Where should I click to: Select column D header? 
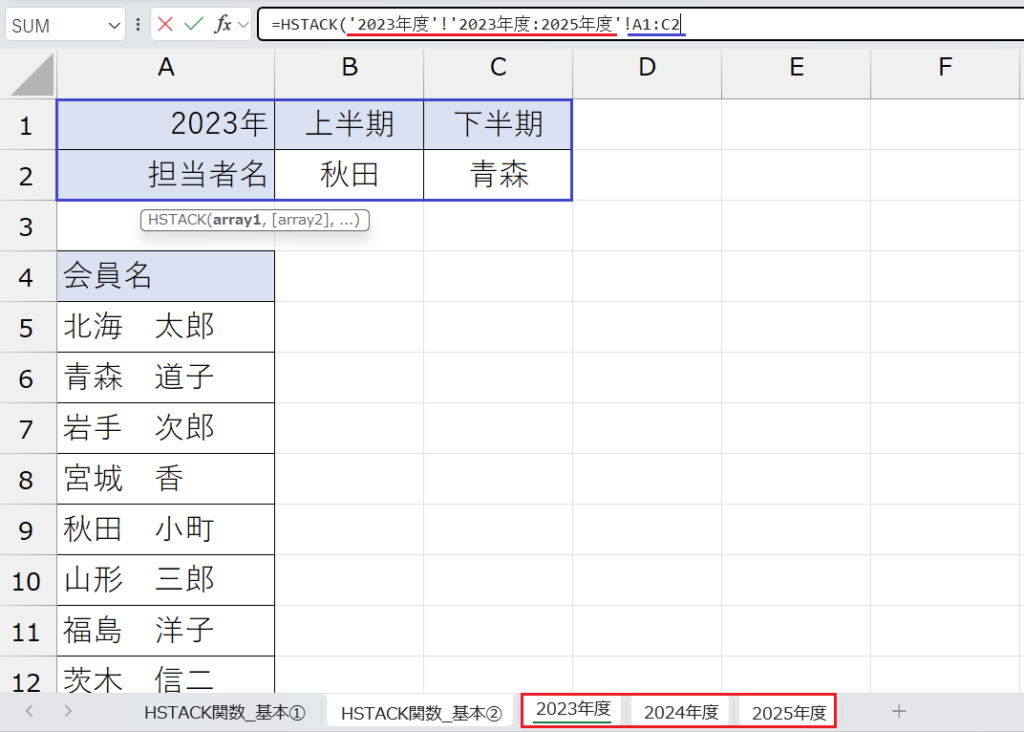(x=647, y=67)
